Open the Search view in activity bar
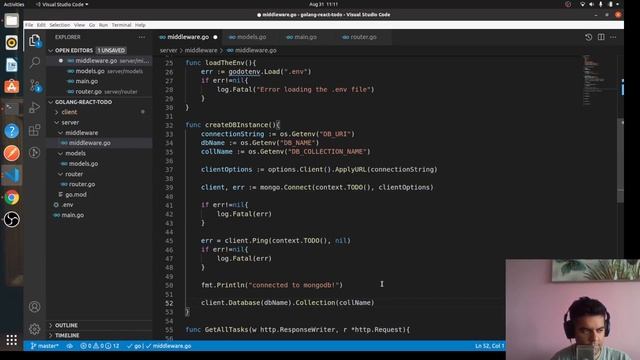The image size is (640, 360). [35, 62]
